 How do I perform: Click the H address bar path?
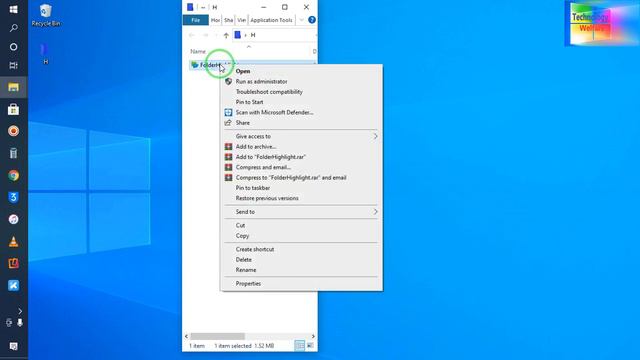click(x=253, y=36)
